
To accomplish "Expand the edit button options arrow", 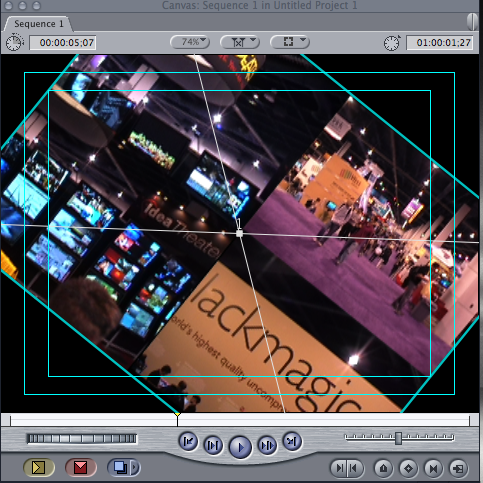I will [135, 468].
